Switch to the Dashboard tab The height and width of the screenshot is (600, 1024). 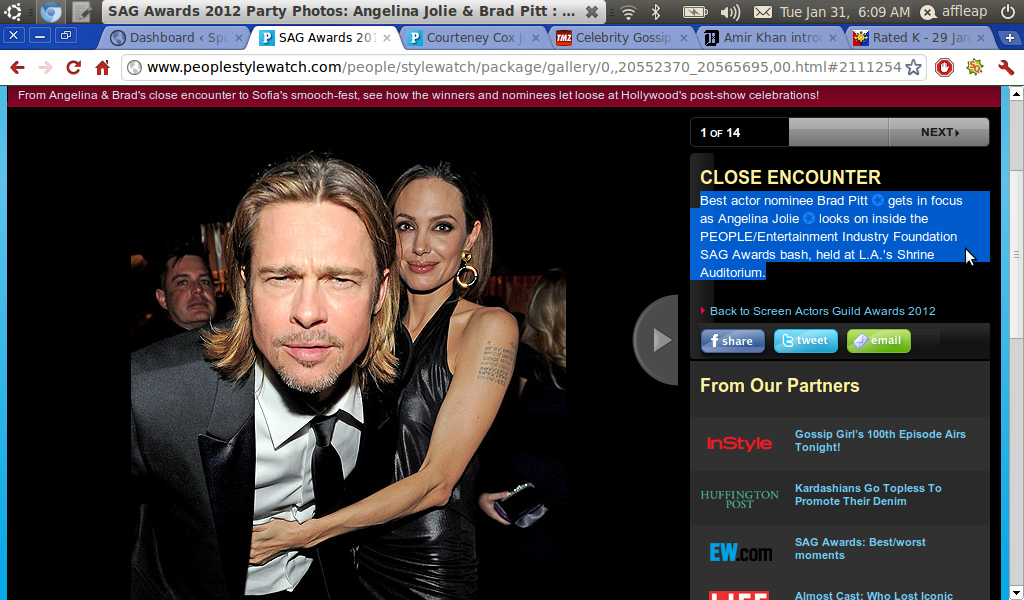[x=173, y=38]
